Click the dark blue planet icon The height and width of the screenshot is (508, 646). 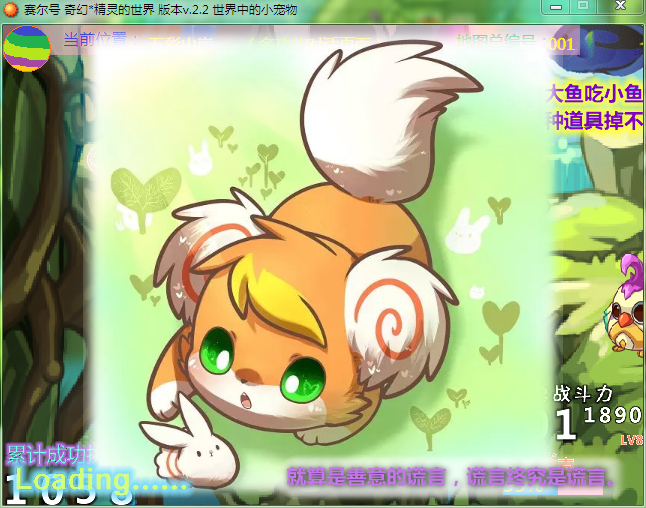pyautogui.click(x=597, y=49)
